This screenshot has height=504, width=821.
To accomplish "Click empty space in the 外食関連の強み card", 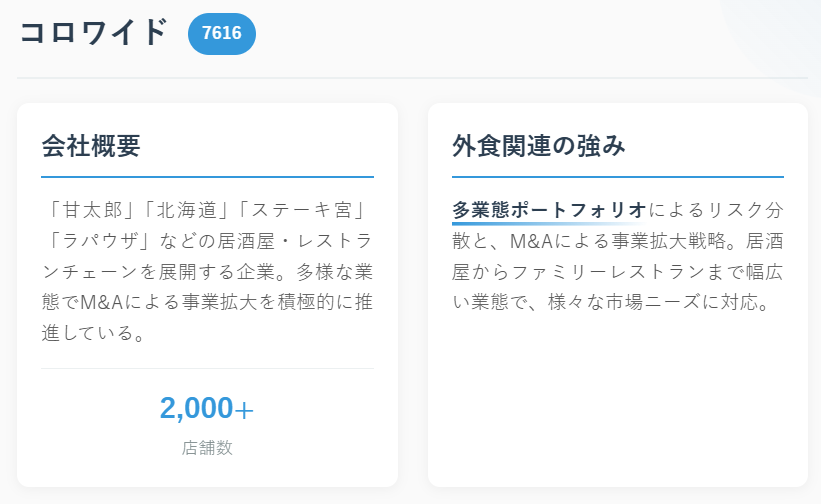I will coord(617,400).
